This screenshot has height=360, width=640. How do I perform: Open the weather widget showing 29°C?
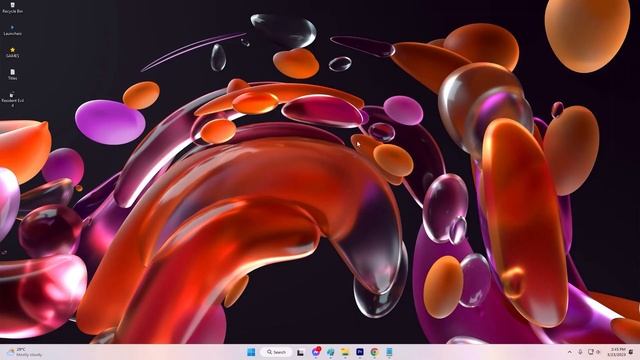coord(25,352)
